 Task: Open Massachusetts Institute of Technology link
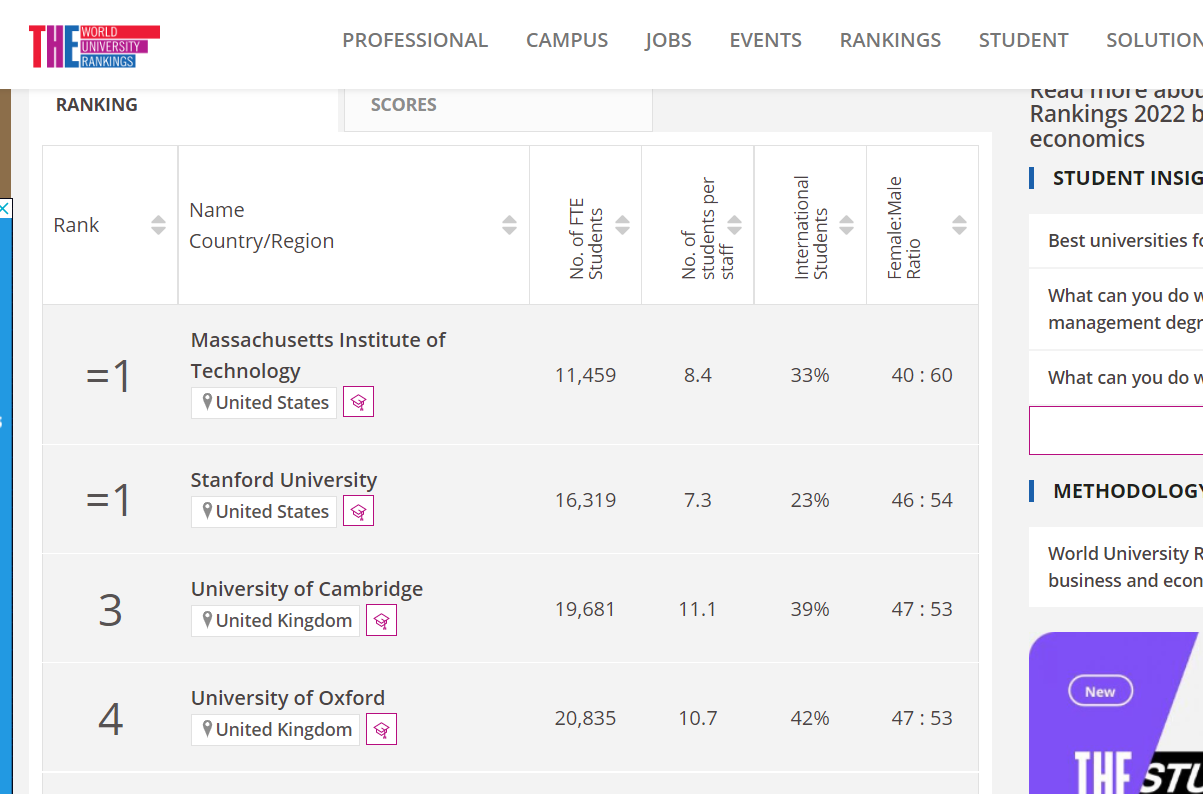(x=318, y=355)
